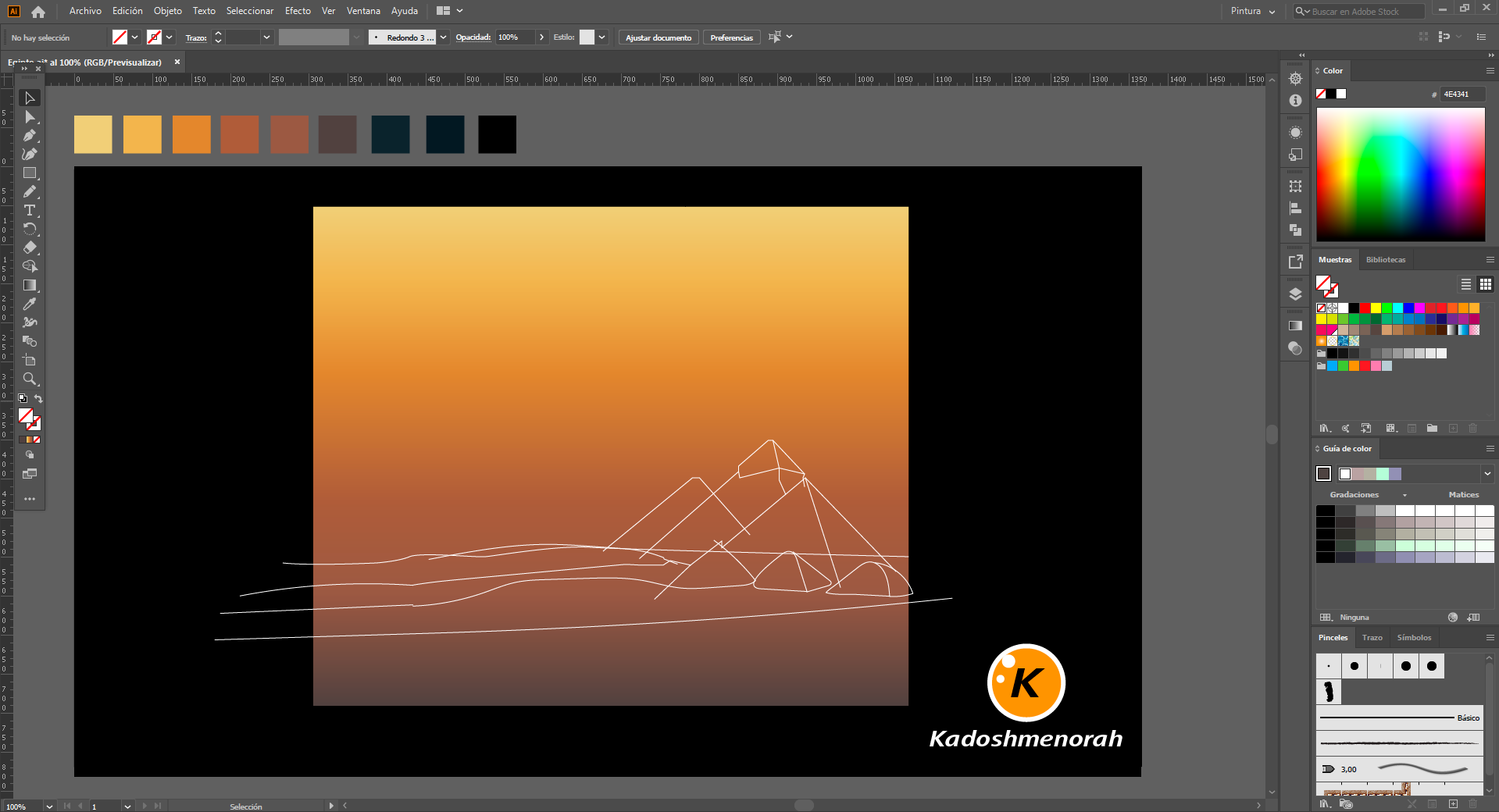The image size is (1499, 812).
Task: Select the Zoom magnifier tool
Action: coord(30,379)
